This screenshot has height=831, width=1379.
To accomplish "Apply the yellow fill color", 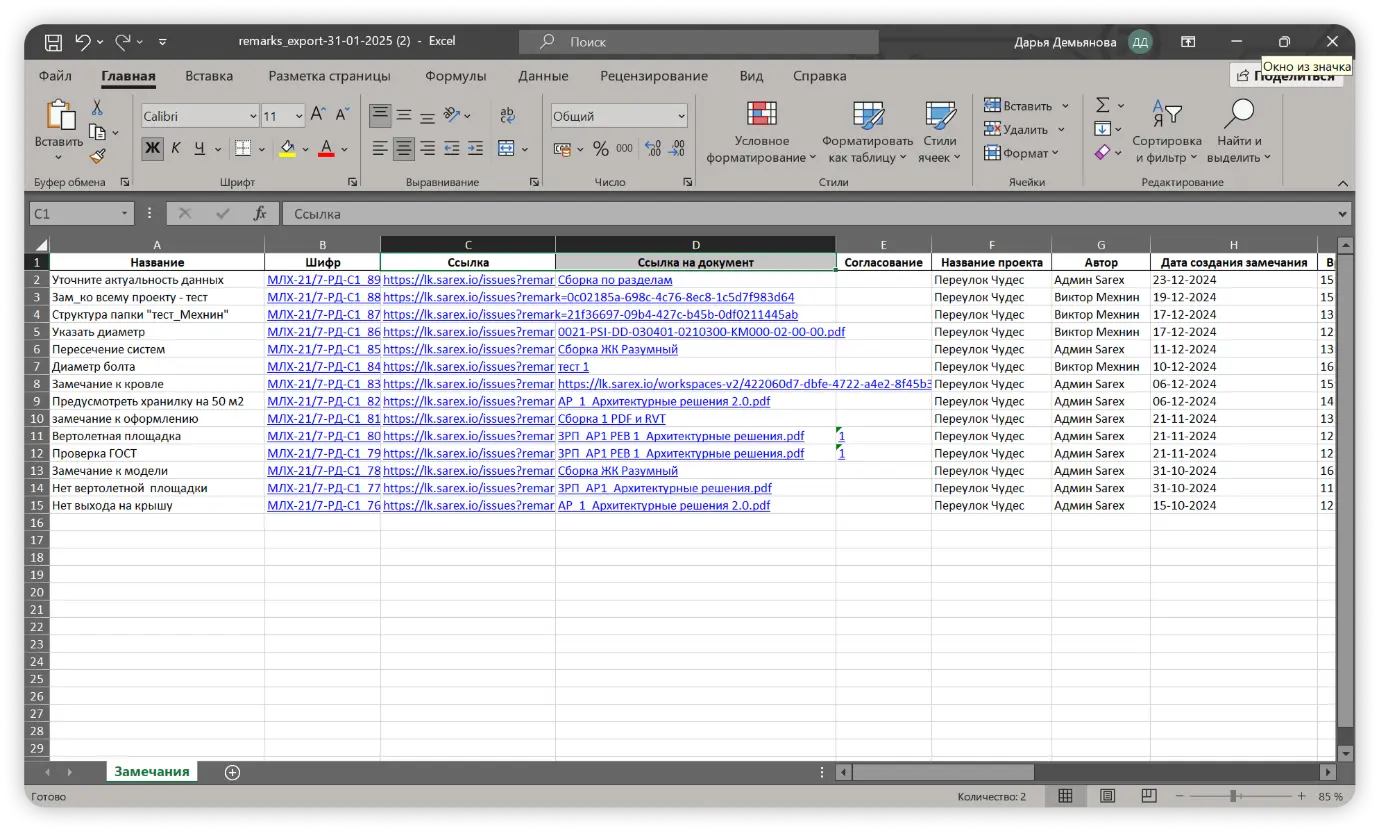I will click(x=287, y=149).
